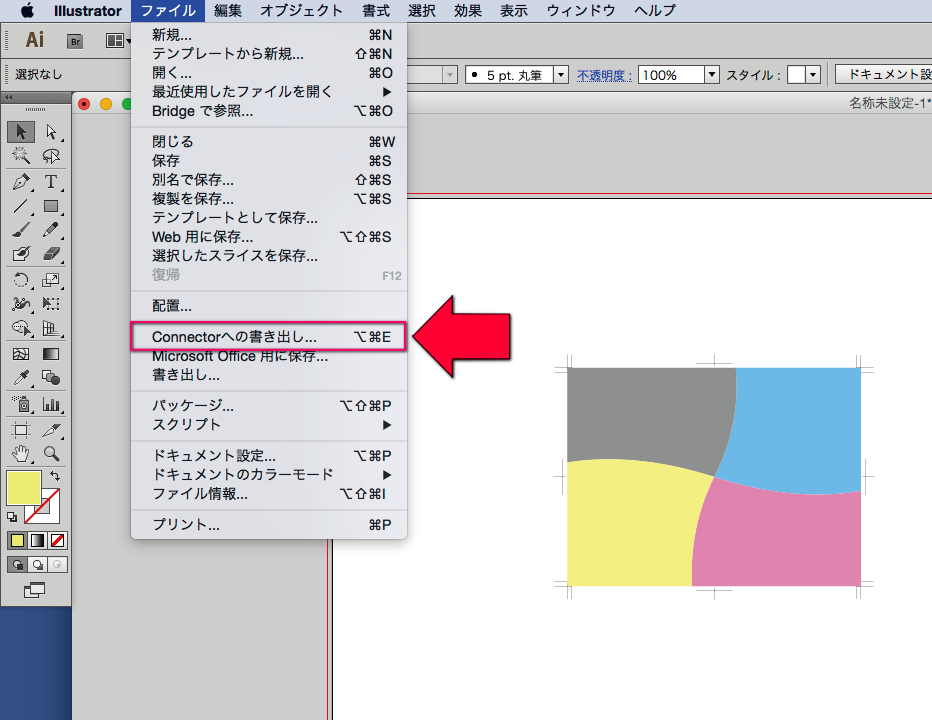Choose the Print menu item
This screenshot has width=932, height=720.
click(x=269, y=524)
